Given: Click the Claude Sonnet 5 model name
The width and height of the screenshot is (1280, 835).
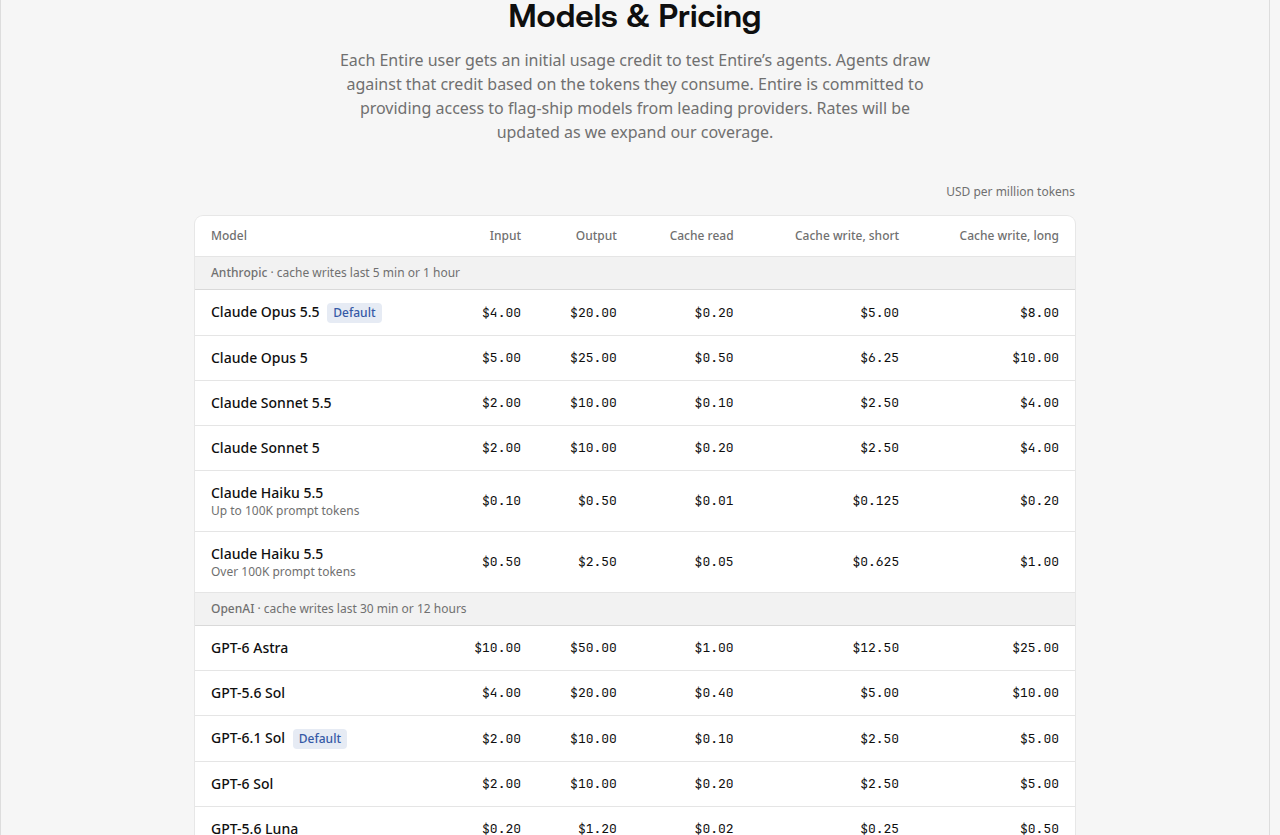Looking at the screenshot, I should (x=265, y=448).
